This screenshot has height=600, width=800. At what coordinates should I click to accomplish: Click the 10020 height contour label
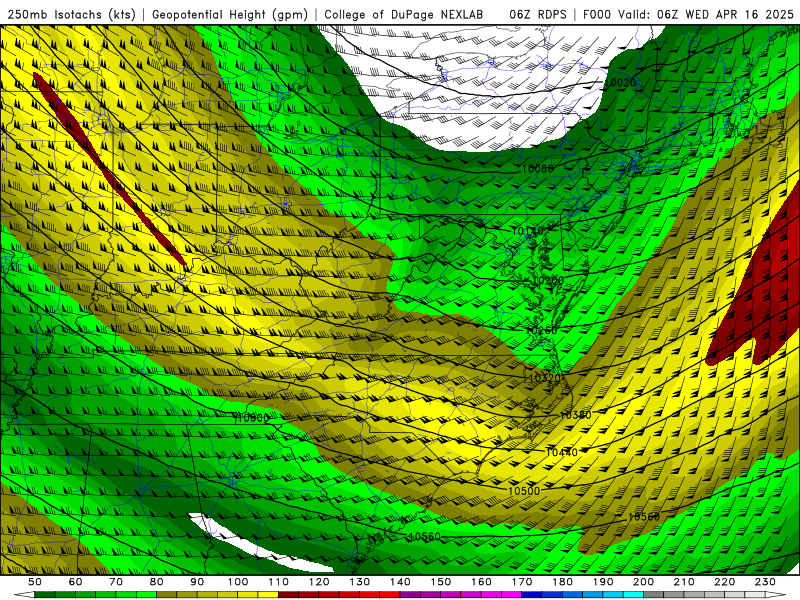[x=619, y=83]
